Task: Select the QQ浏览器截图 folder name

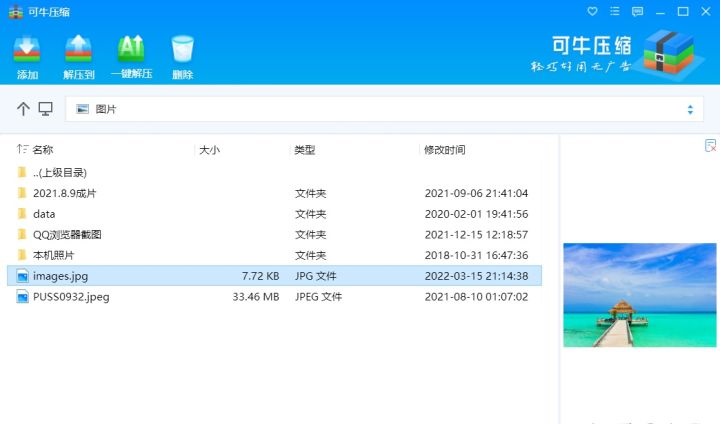Action: [67, 235]
